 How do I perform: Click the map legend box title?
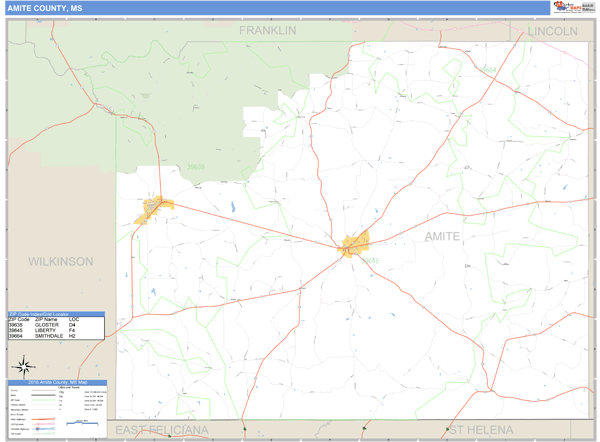pyautogui.click(x=56, y=382)
